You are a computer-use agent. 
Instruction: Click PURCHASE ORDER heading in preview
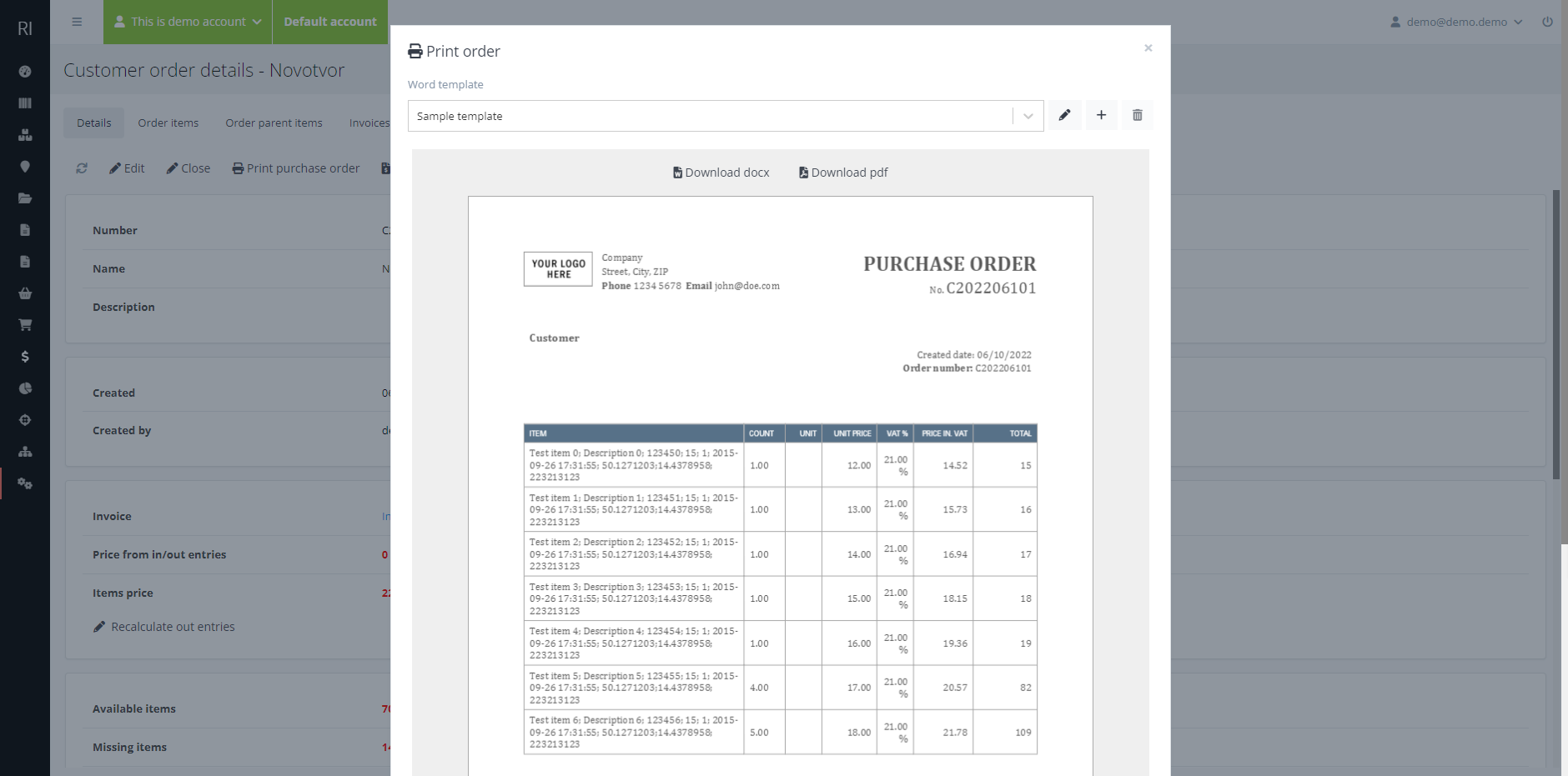pos(949,264)
